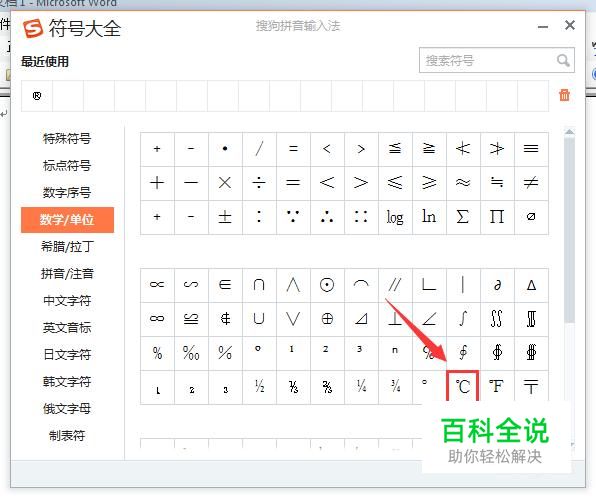Image resolution: width=596 pixels, height=498 pixels.
Task: Insert the ln symbol
Action: [x=429, y=217]
